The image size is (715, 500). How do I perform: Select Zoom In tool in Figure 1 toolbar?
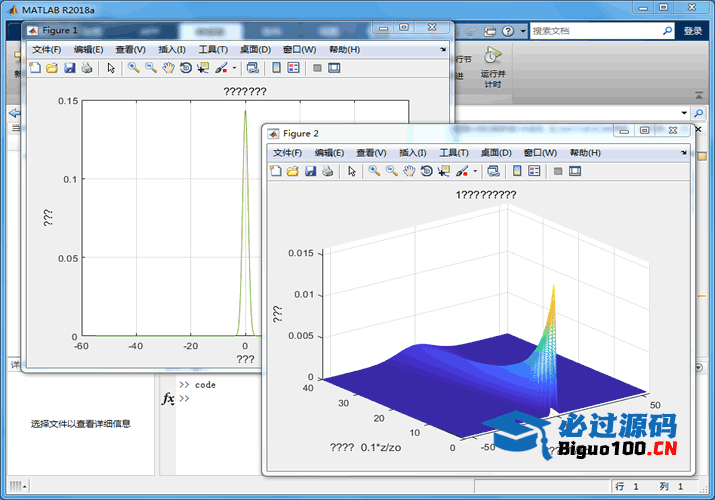pyautogui.click(x=133, y=68)
